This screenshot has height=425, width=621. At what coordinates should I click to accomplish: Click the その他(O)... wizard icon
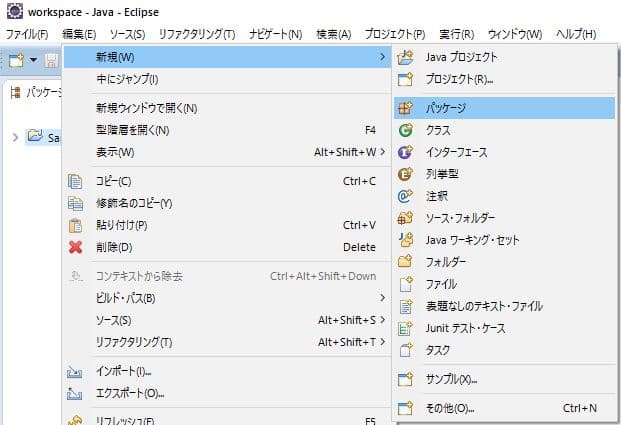point(405,408)
